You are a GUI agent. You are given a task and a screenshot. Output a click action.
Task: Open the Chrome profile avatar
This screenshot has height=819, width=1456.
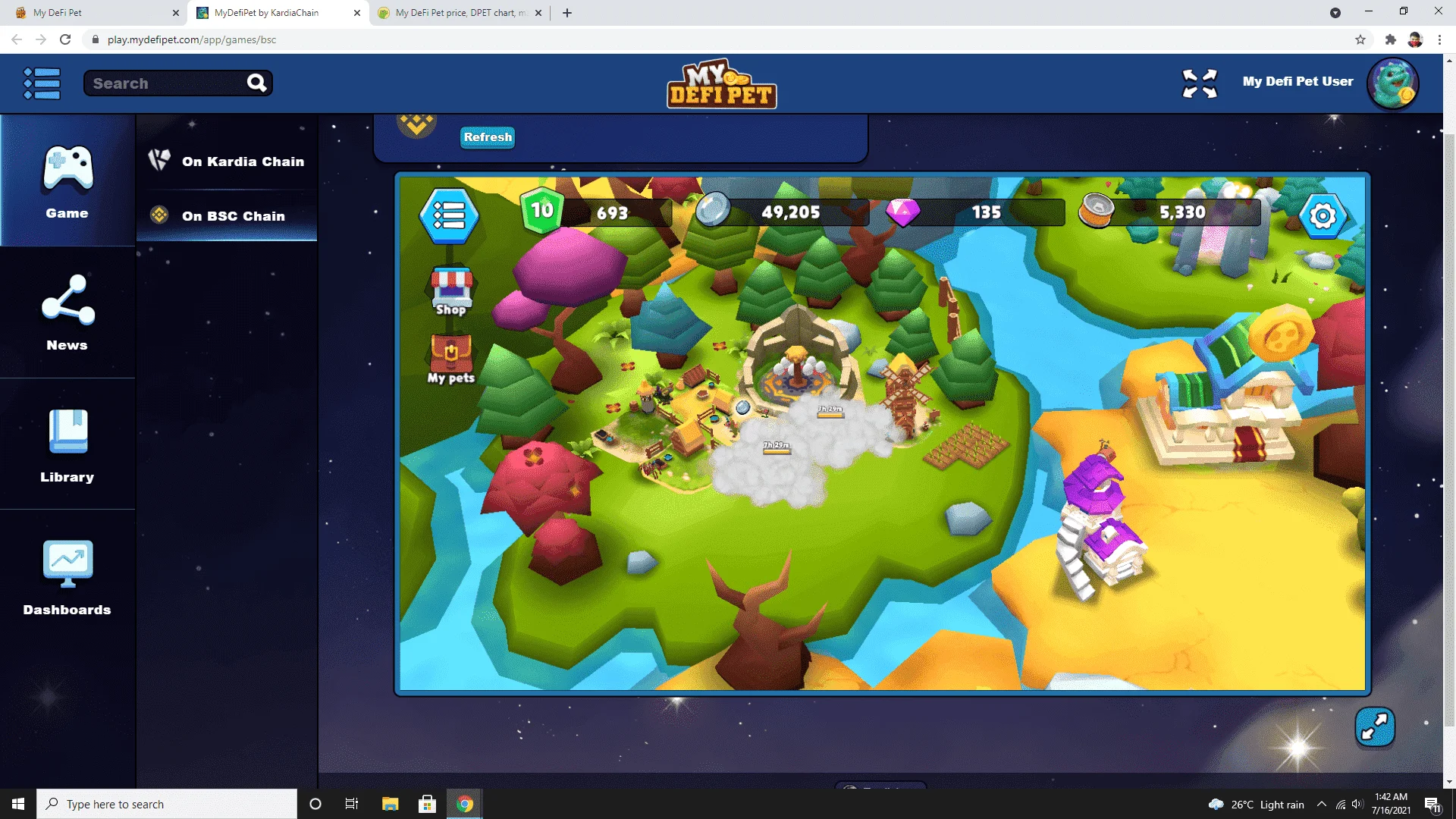click(1415, 39)
